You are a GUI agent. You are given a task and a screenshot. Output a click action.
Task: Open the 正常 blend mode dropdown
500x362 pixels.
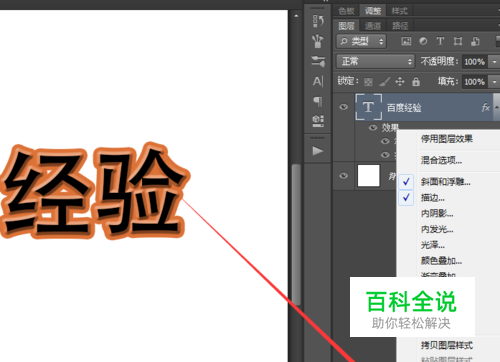[x=375, y=61]
